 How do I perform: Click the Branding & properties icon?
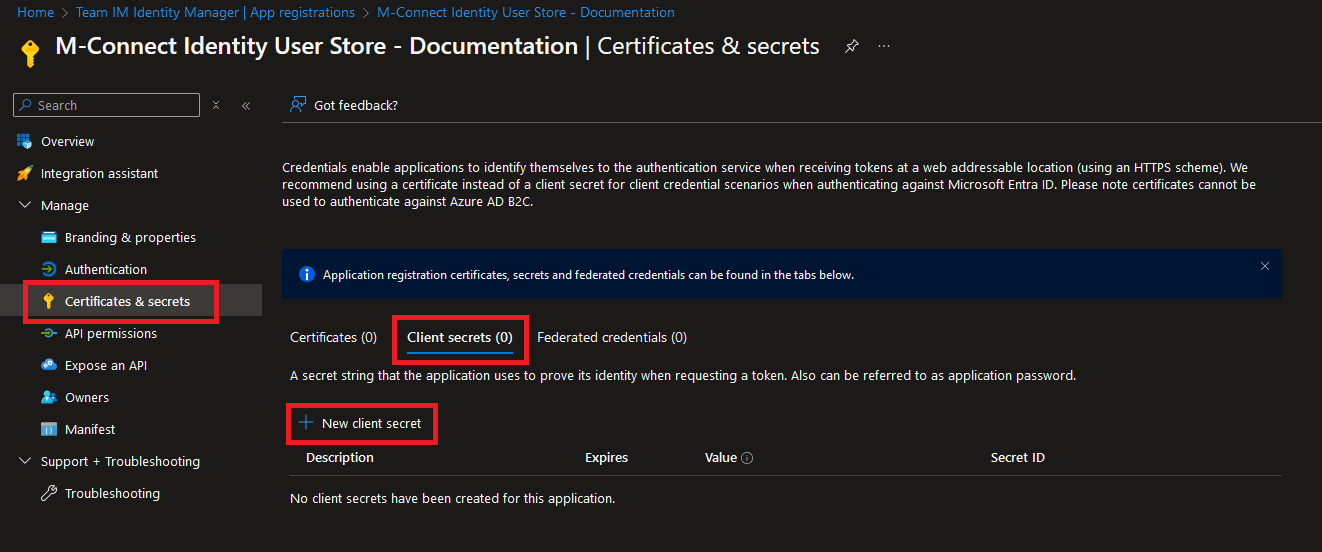click(48, 237)
